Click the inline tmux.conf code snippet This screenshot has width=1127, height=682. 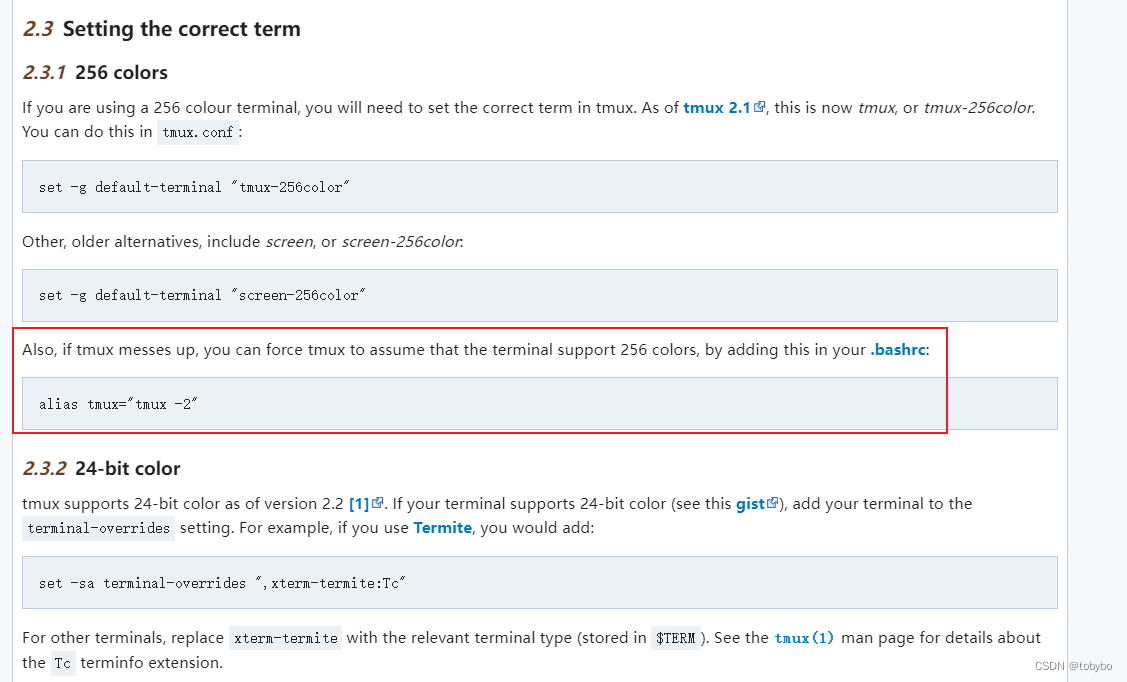click(198, 133)
